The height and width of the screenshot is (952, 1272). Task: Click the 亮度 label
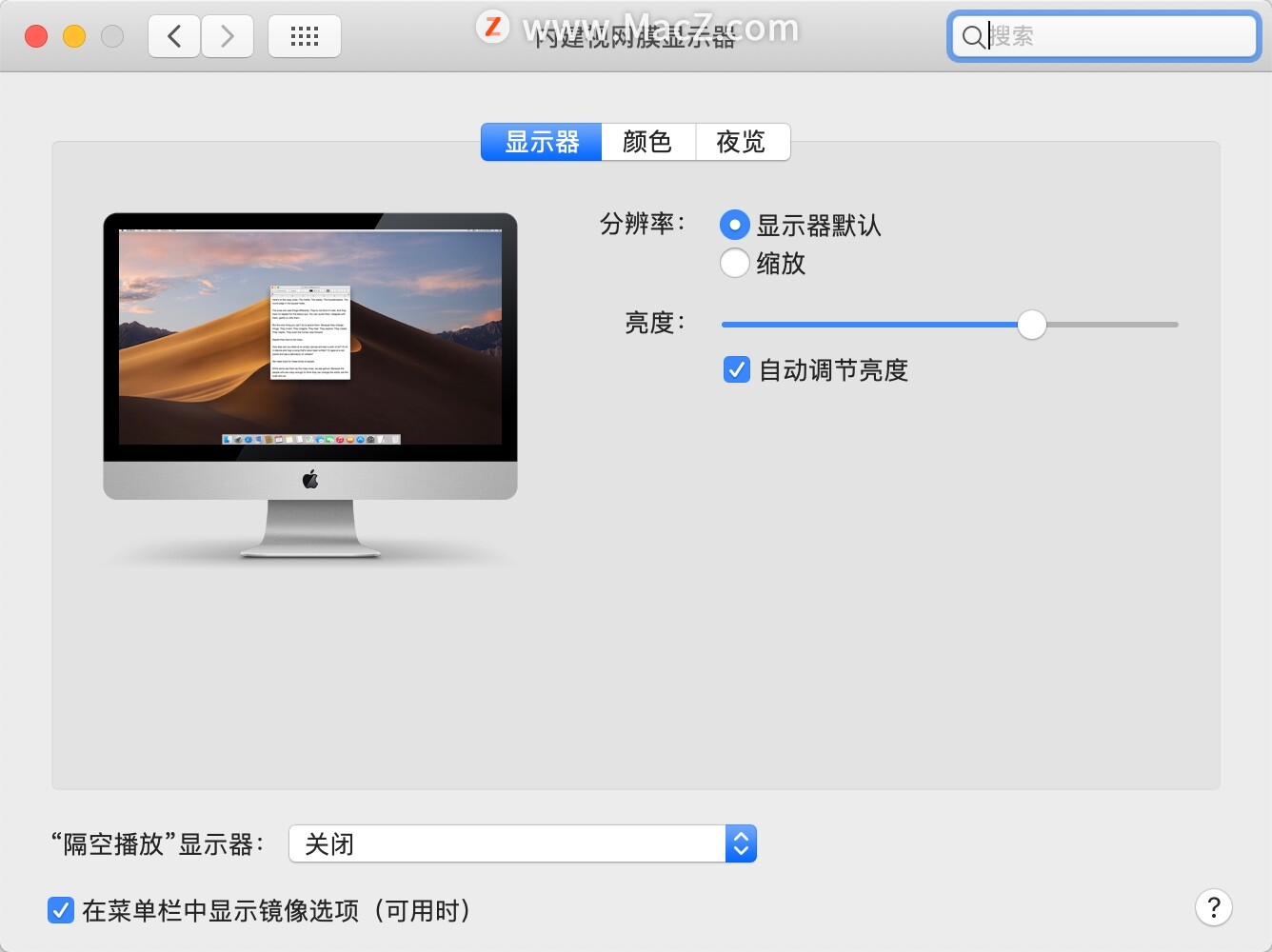[x=655, y=324]
